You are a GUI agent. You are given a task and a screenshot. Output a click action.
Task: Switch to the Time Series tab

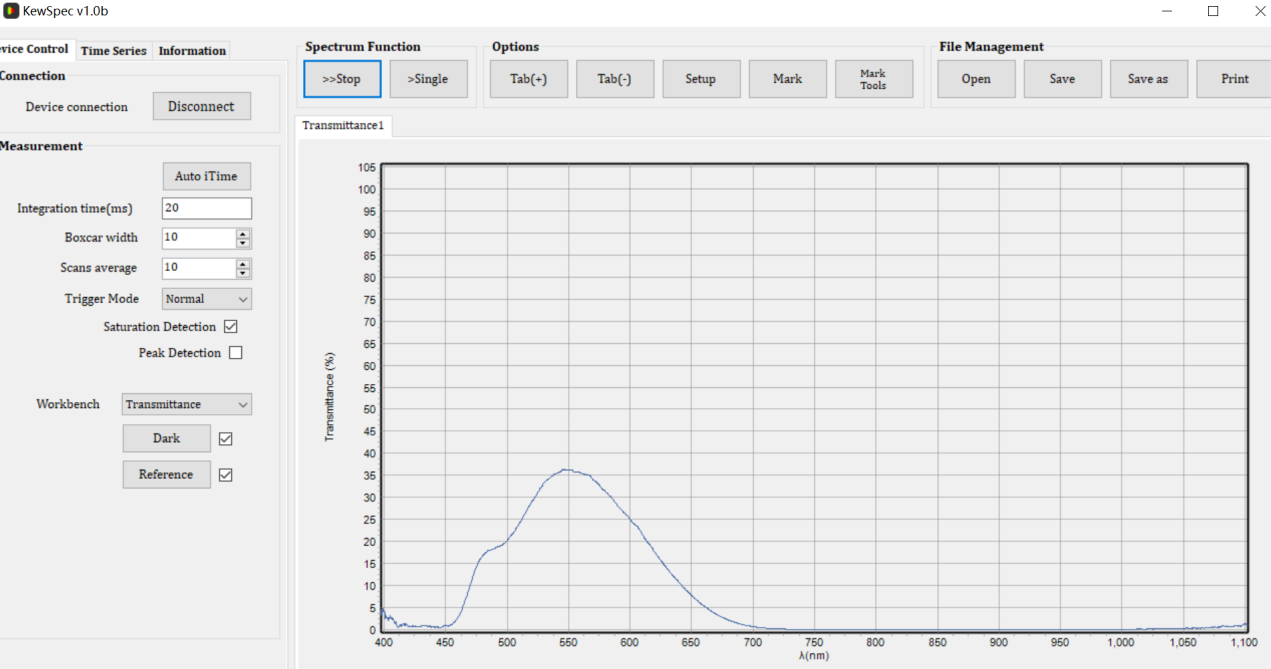click(113, 51)
